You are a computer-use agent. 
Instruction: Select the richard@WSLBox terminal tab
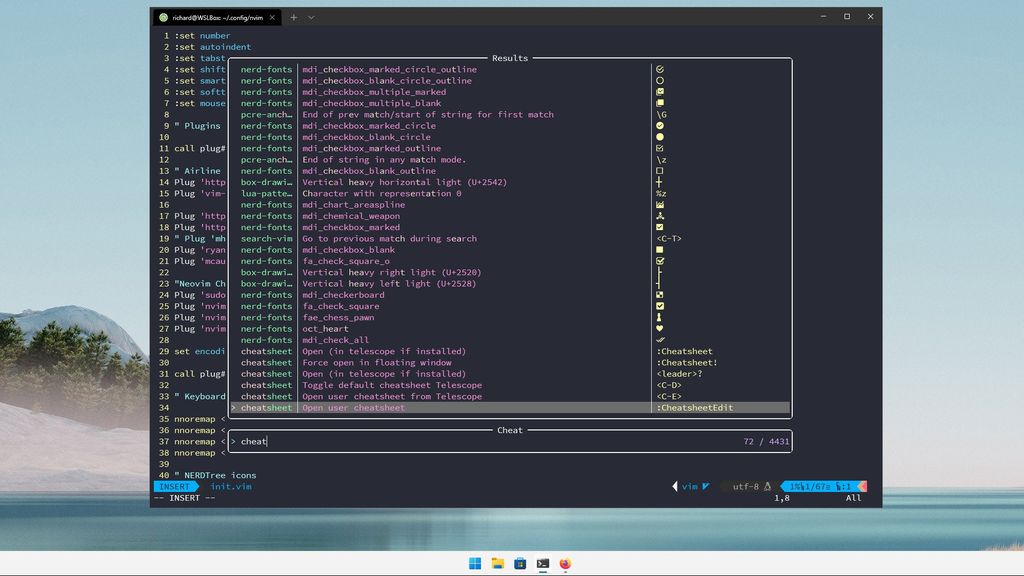coord(210,16)
